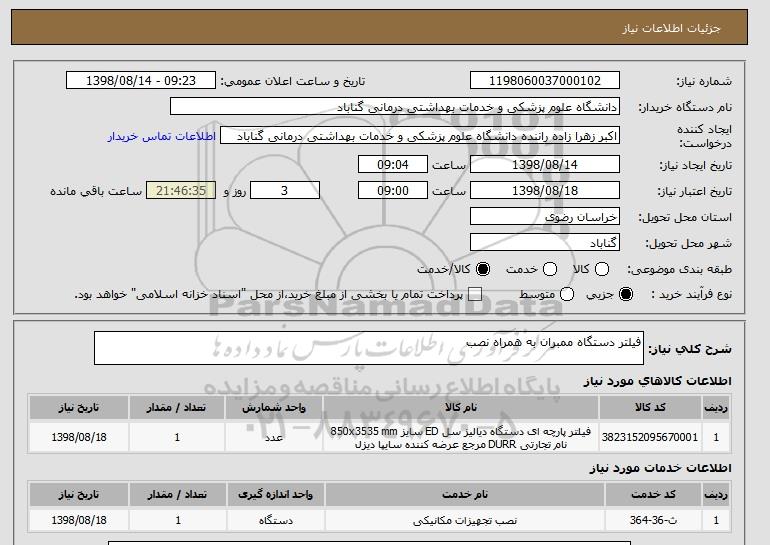Select the کالا/خدمت radio button
The width and height of the screenshot is (770, 545).
pyautogui.click(x=483, y=269)
